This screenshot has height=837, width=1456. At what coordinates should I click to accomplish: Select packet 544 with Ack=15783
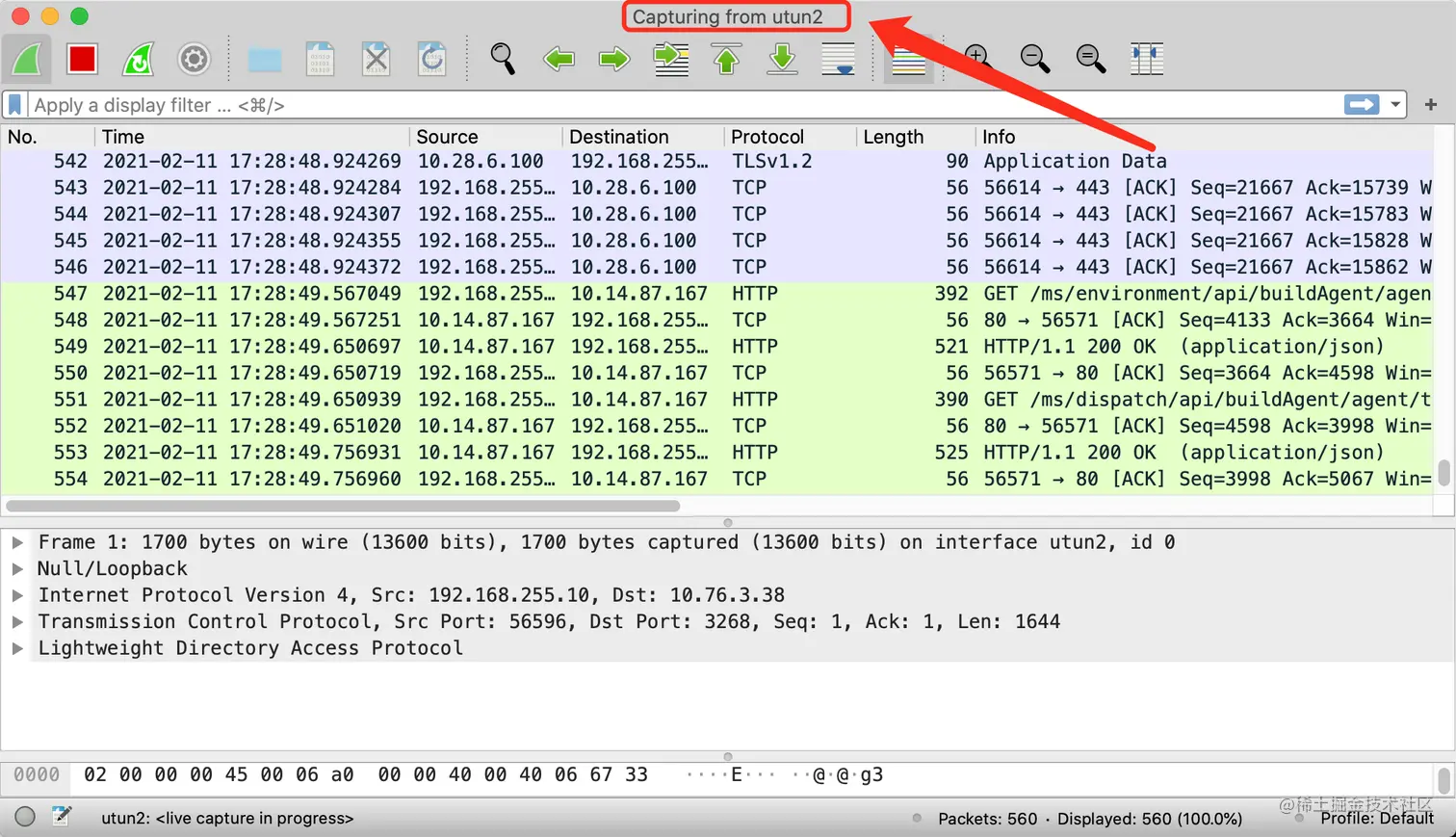click(x=716, y=214)
